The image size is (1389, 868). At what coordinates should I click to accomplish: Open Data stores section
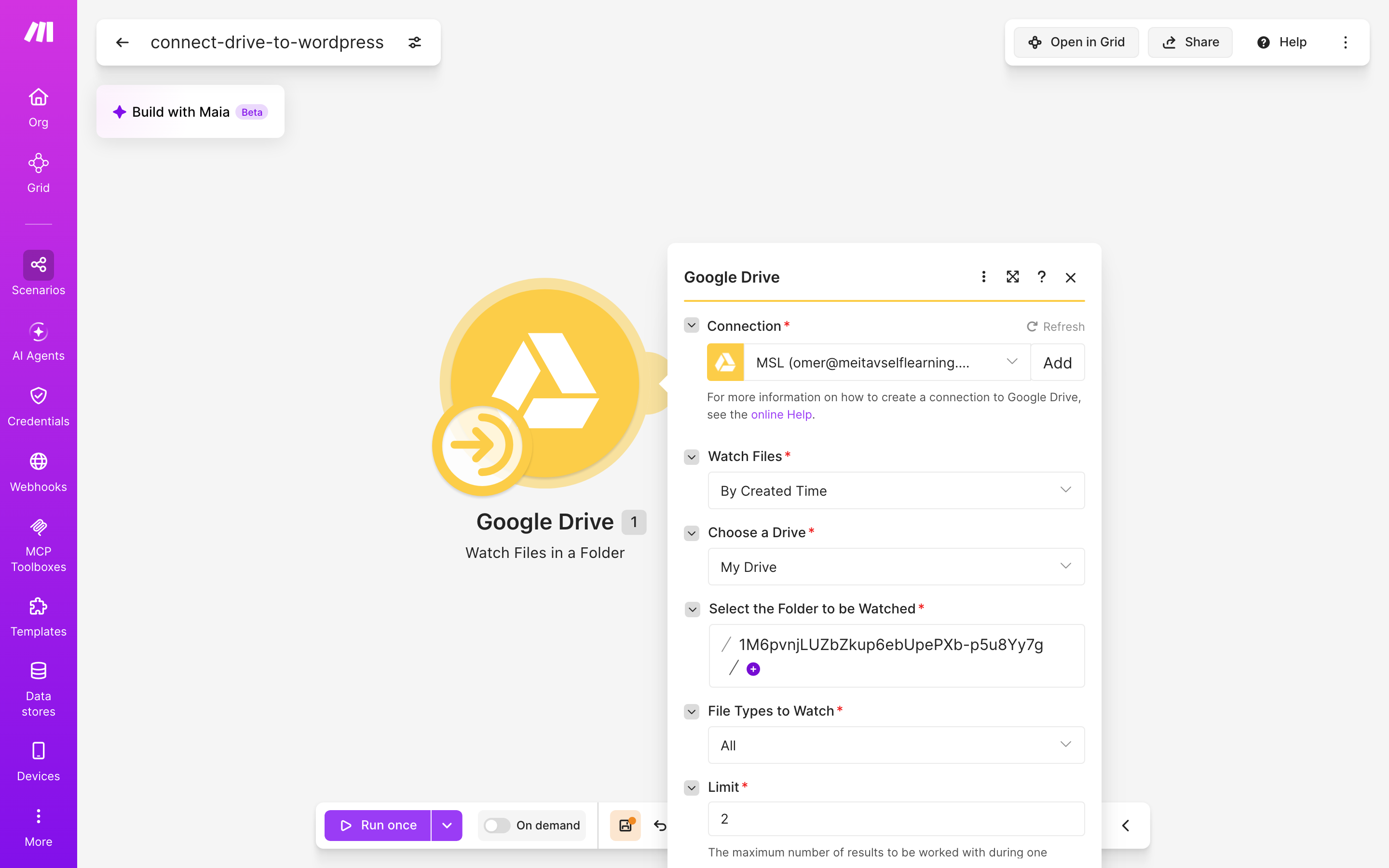pos(39,689)
